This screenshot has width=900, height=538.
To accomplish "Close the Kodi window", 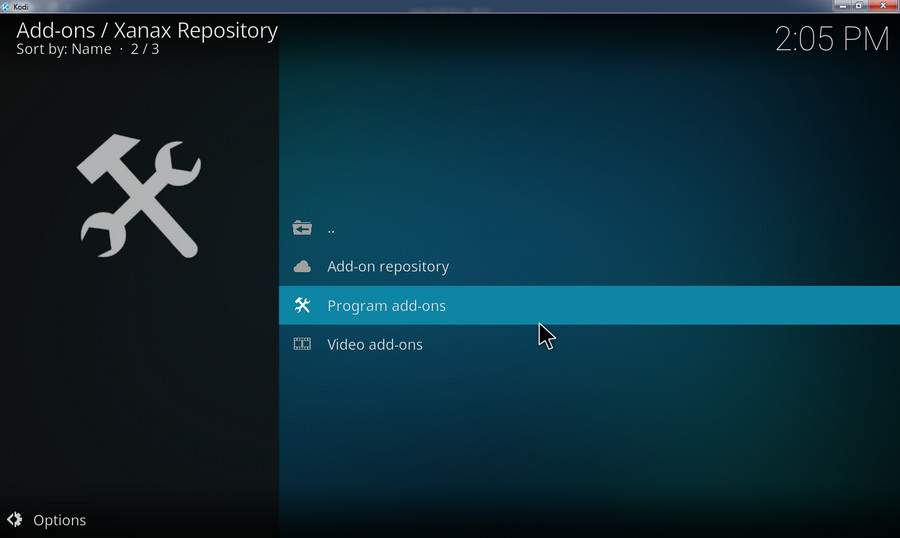I will coord(883,6).
